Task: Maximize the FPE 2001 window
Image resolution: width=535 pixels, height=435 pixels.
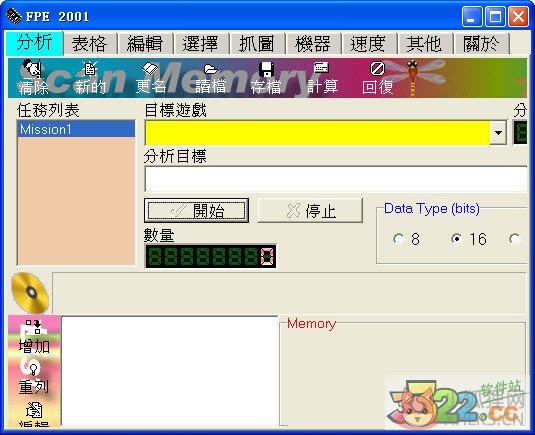Action: pyautogui.click(x=495, y=16)
